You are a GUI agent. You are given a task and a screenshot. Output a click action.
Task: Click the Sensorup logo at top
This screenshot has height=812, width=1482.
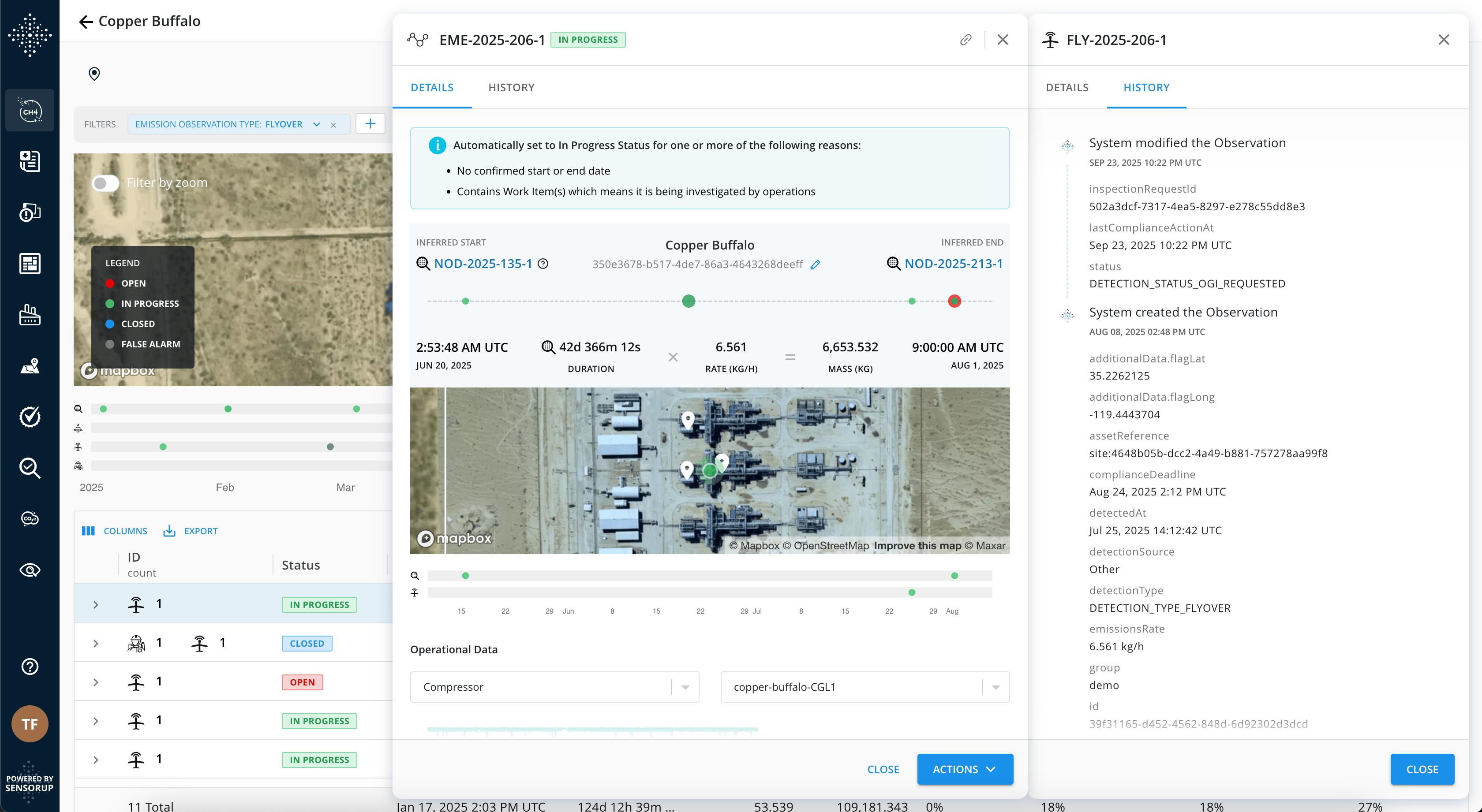30,35
